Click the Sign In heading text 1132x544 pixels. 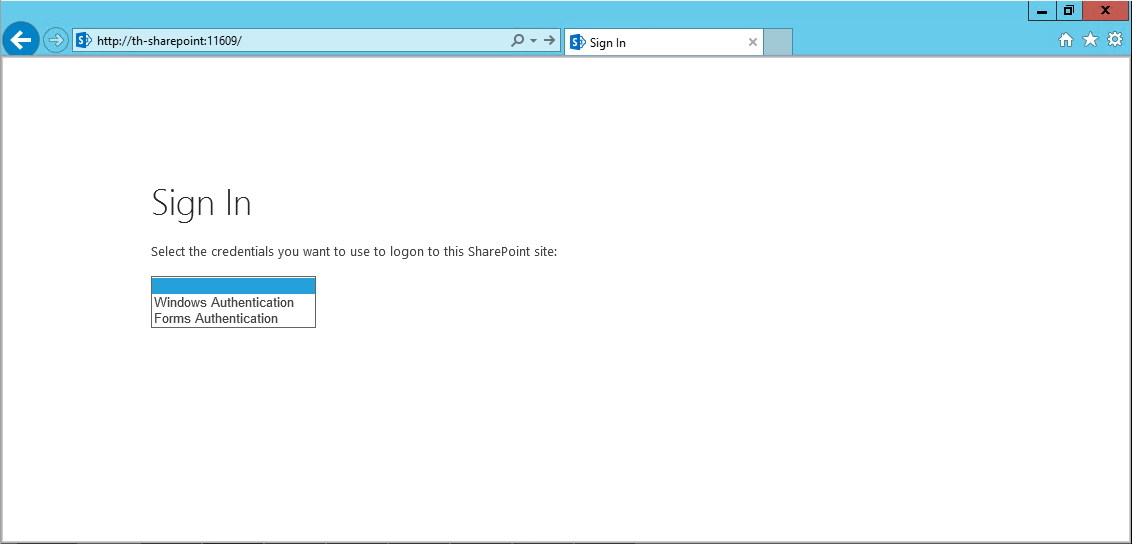(x=201, y=203)
